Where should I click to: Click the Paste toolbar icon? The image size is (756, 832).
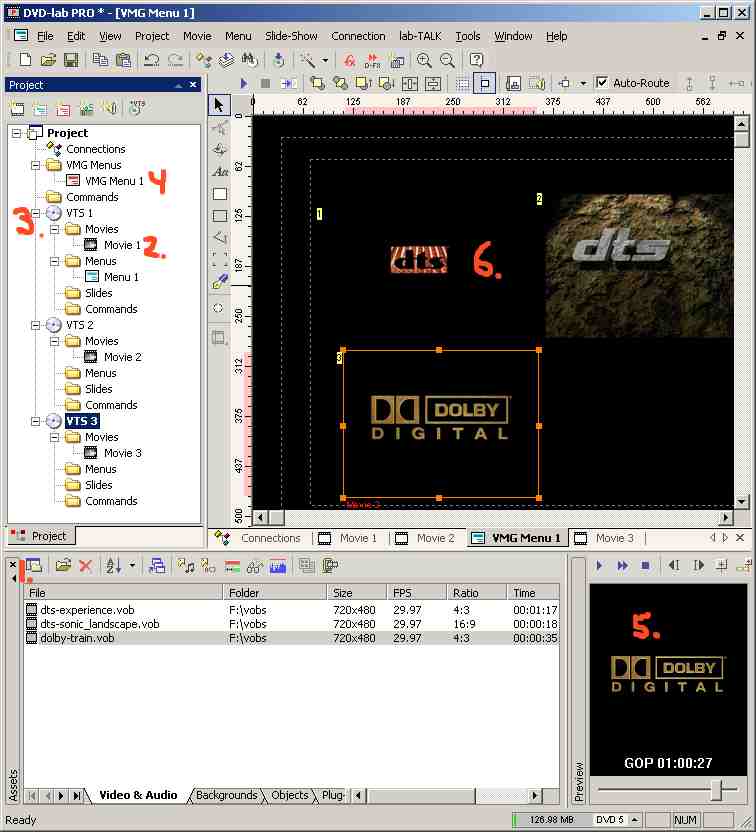point(123,60)
